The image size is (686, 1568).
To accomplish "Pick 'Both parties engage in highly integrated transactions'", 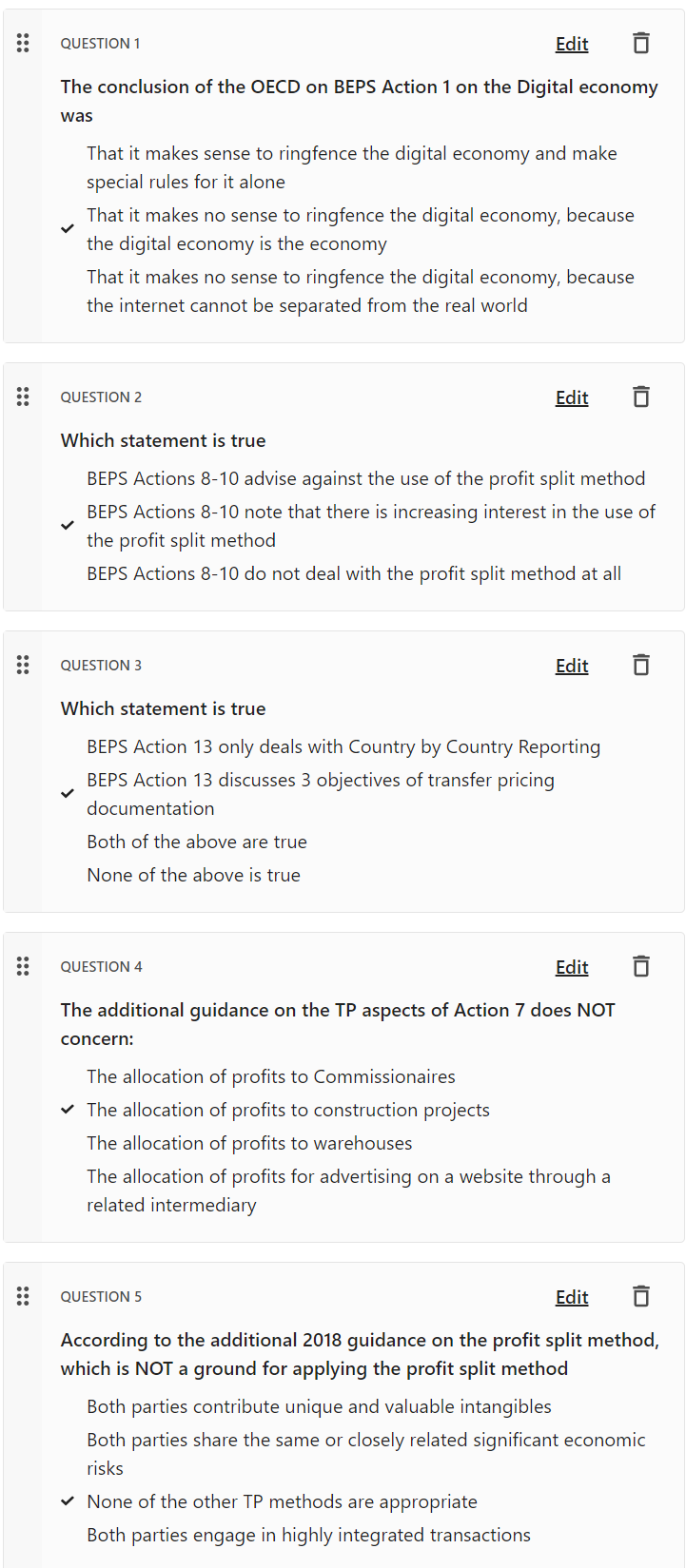I will (308, 1535).
